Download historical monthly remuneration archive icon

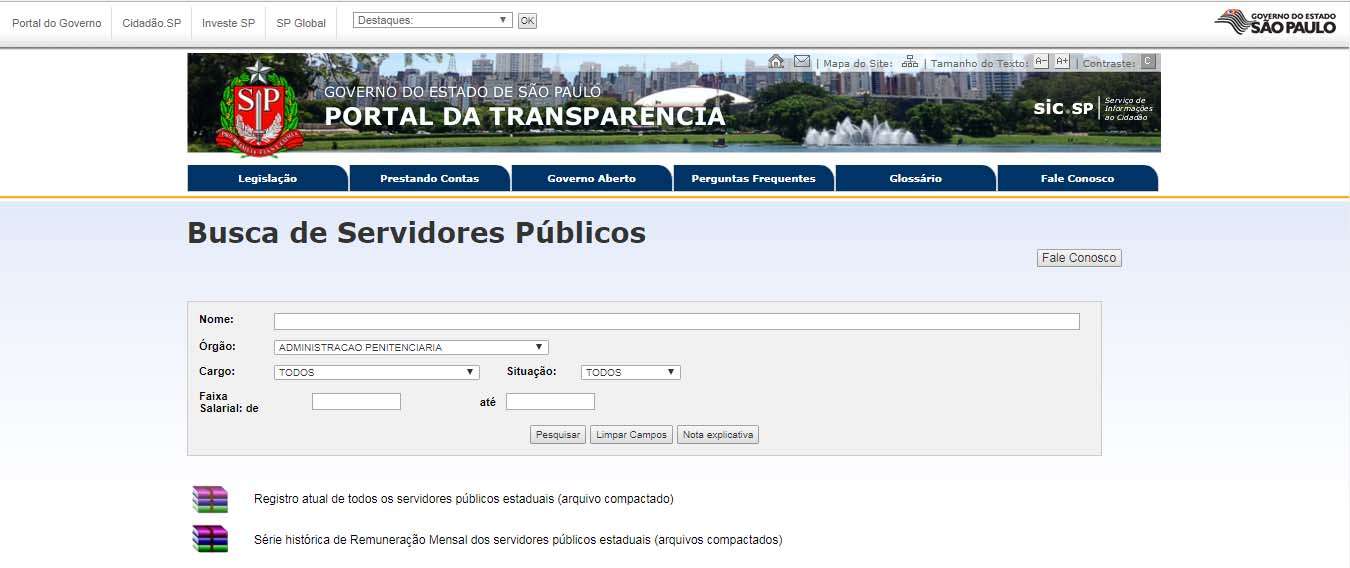(210, 540)
